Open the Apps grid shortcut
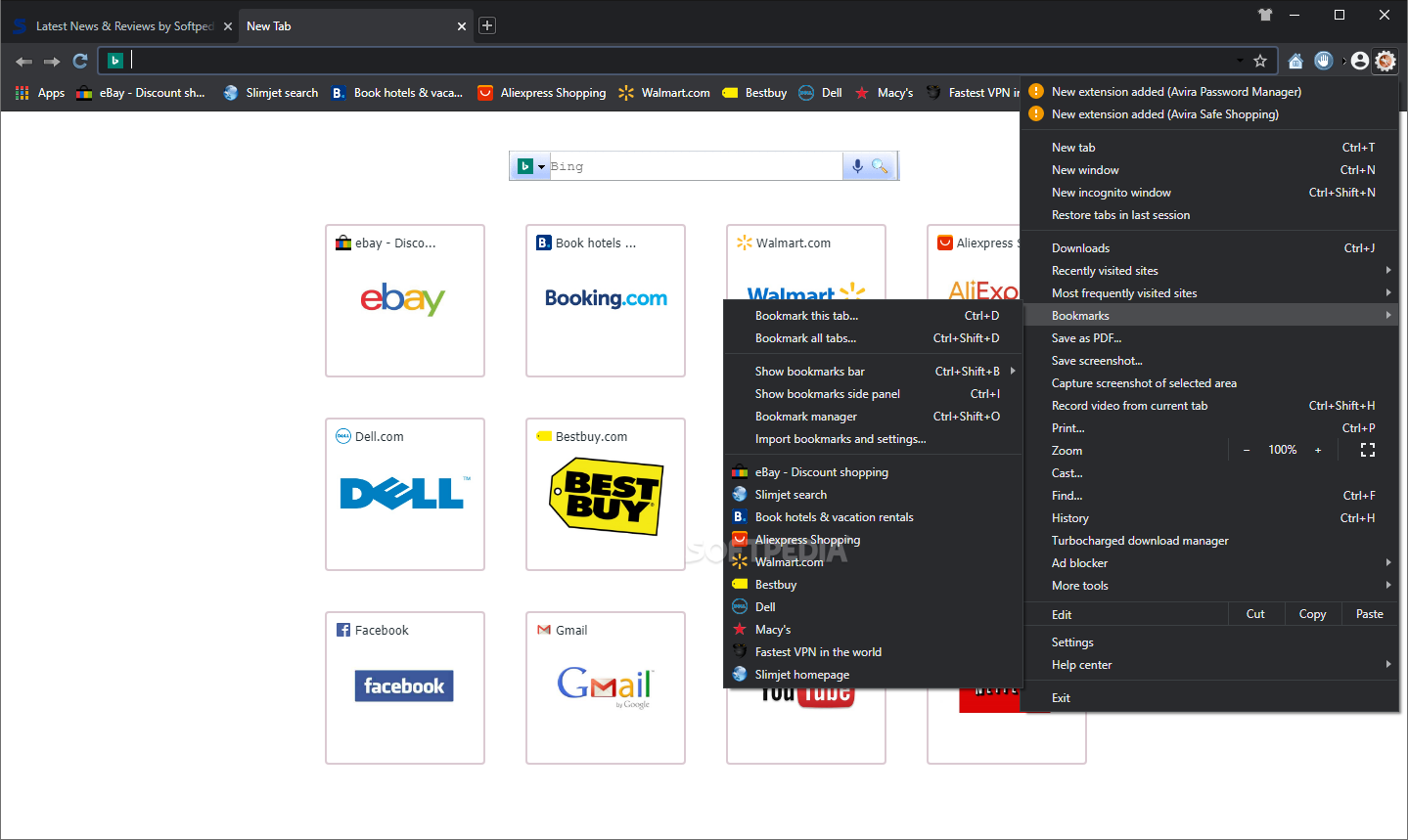This screenshot has width=1408, height=840. (40, 93)
